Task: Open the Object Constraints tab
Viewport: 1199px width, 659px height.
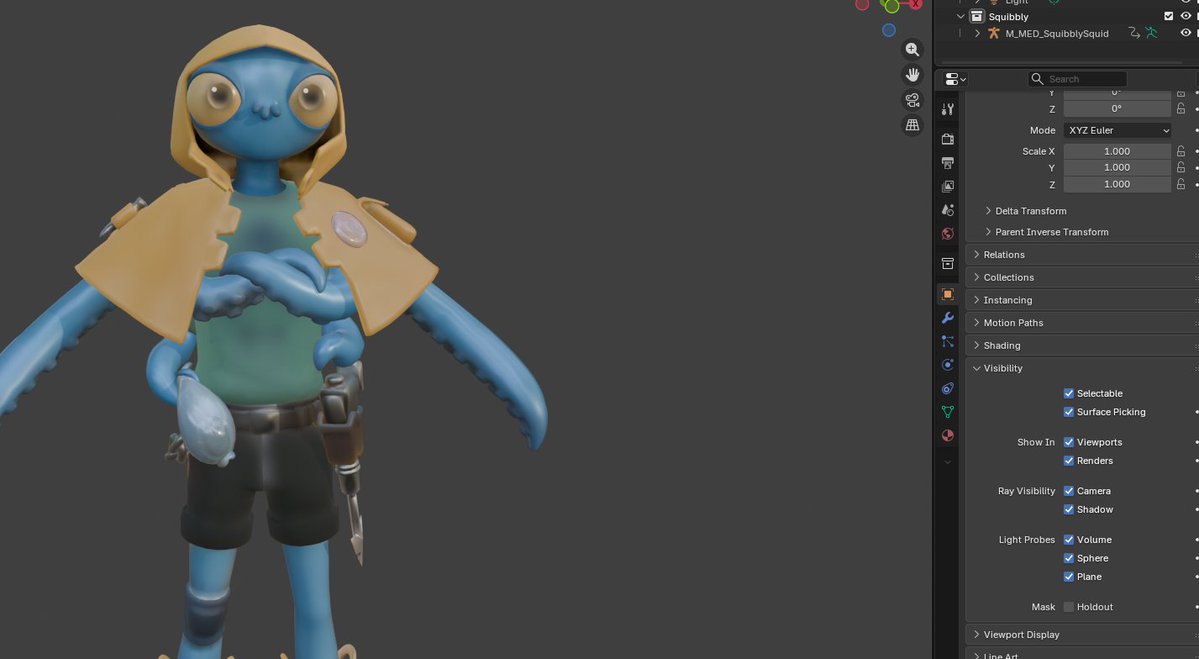Action: [947, 389]
